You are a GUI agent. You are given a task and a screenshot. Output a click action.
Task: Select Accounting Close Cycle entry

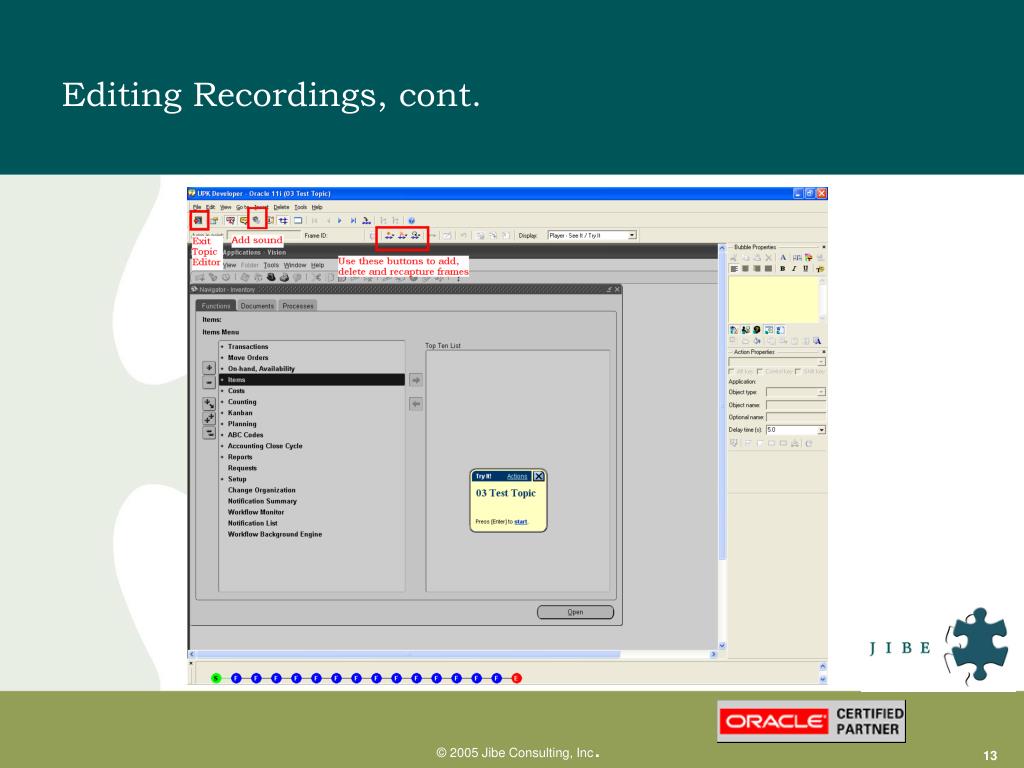point(265,446)
